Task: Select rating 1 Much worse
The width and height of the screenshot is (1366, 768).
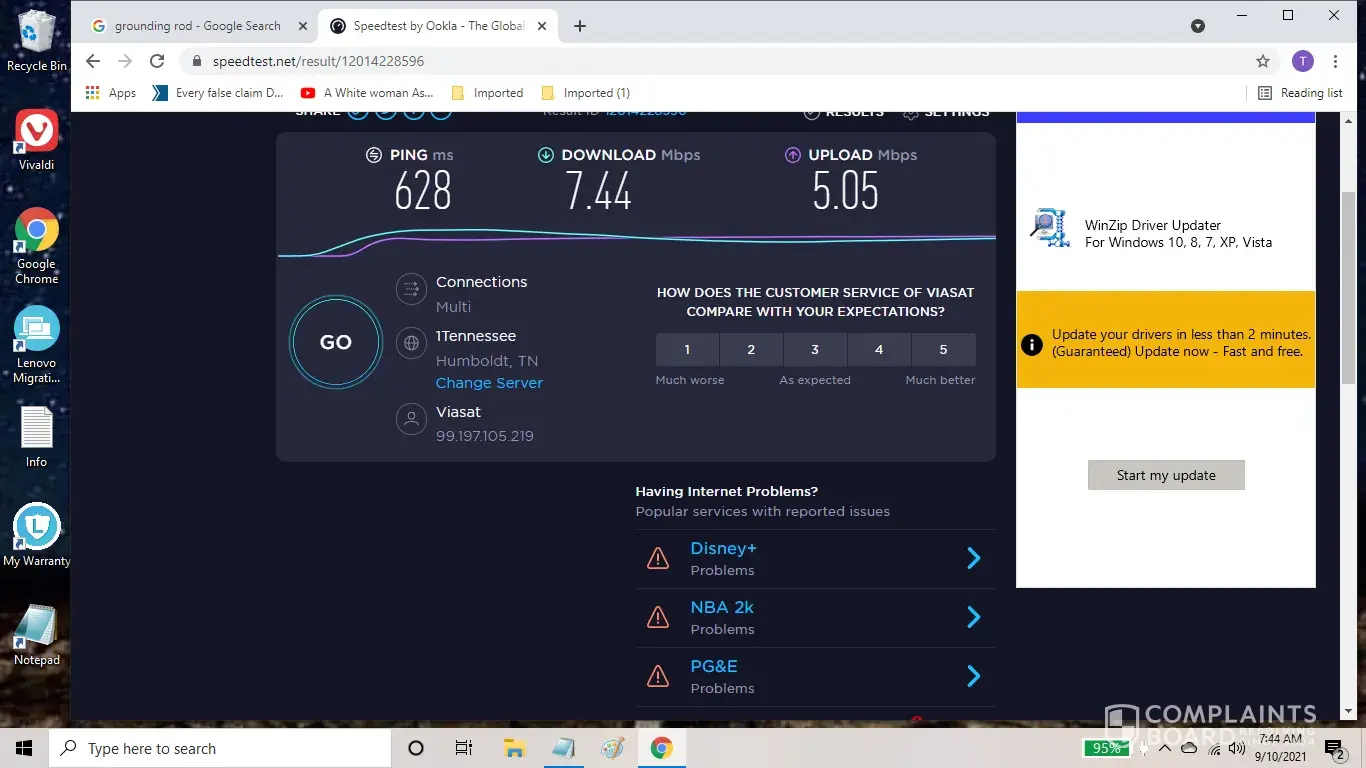Action: click(x=687, y=350)
